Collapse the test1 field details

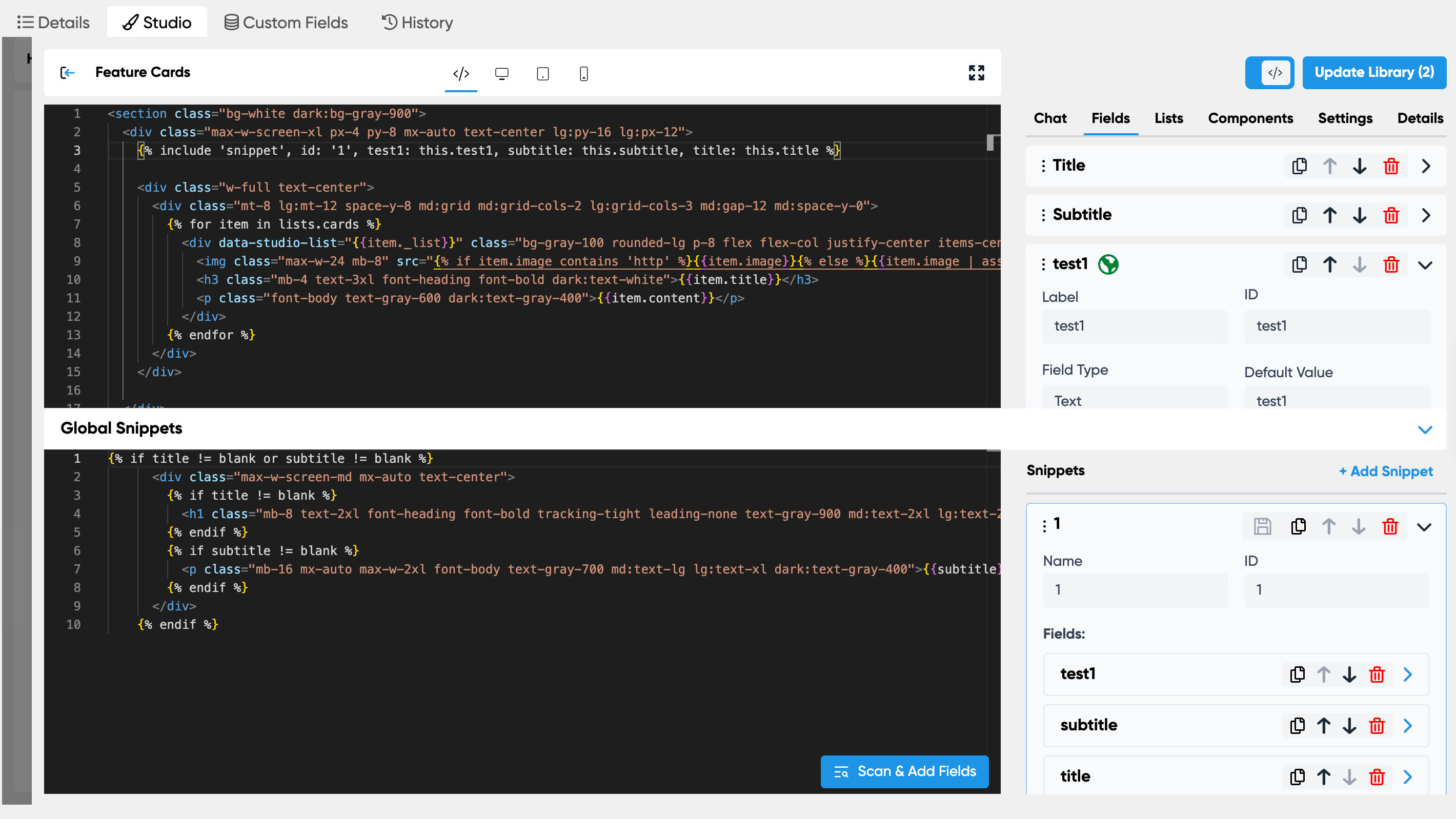click(1425, 264)
